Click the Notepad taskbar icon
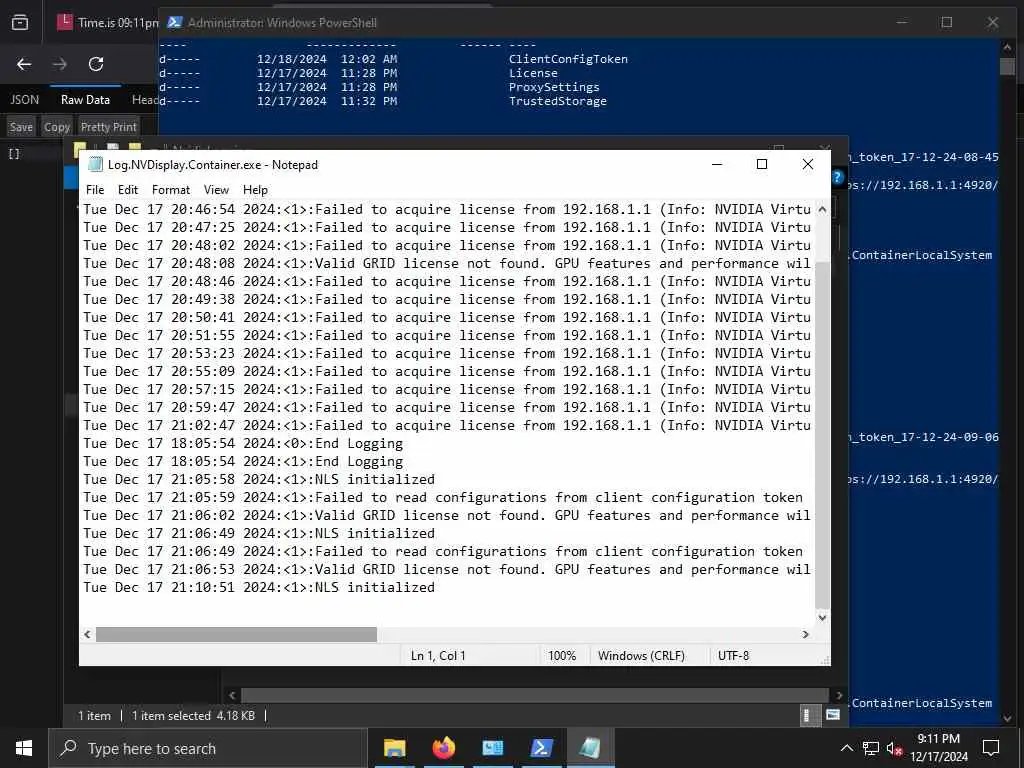This screenshot has width=1024, height=768. pos(590,748)
